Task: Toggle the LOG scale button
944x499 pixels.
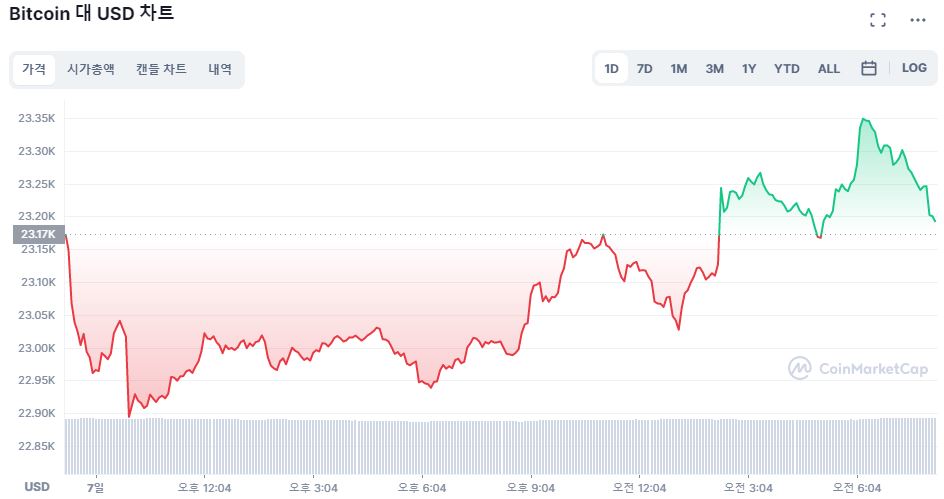Action: click(914, 68)
